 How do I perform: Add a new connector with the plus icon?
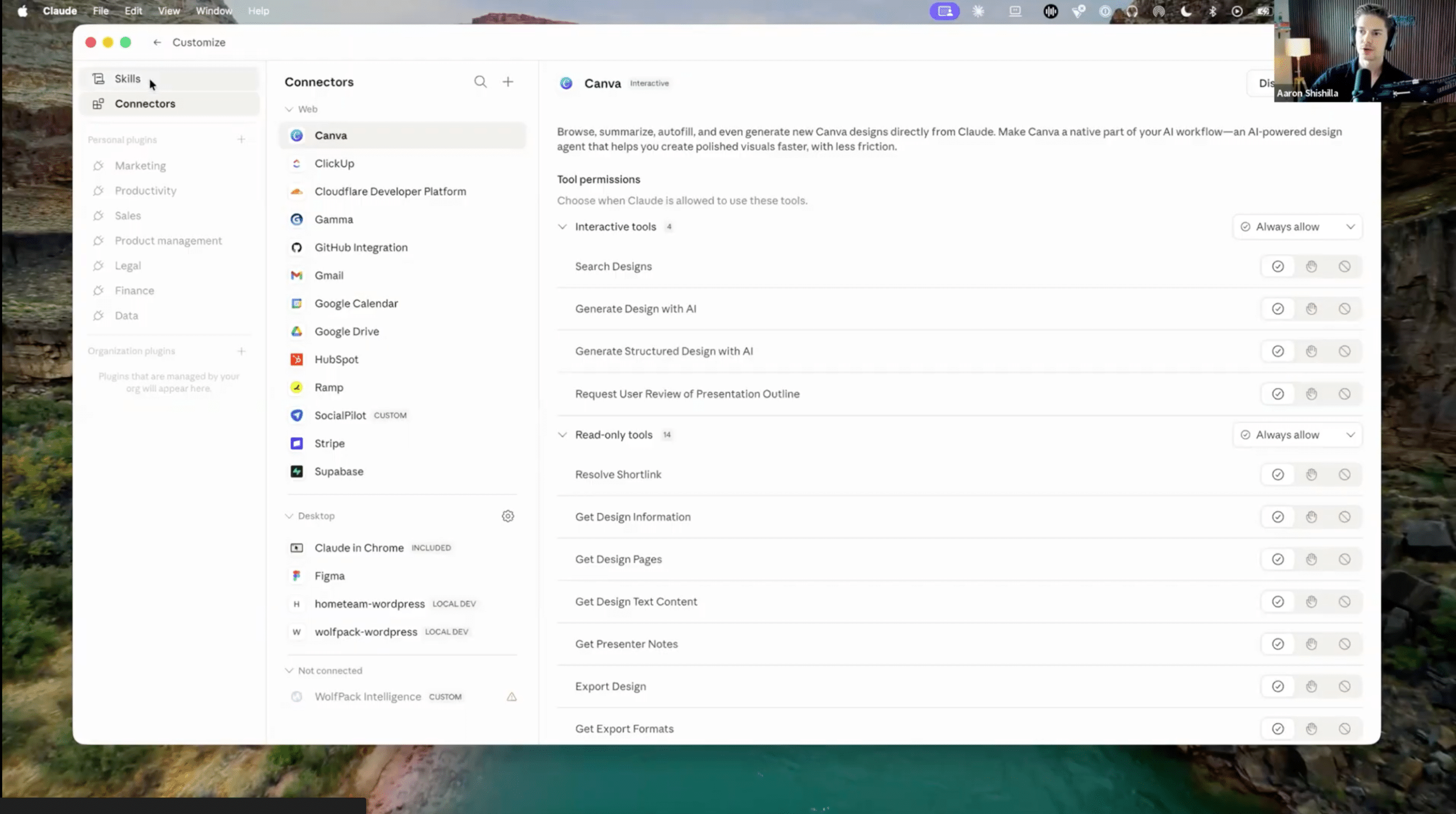[508, 82]
